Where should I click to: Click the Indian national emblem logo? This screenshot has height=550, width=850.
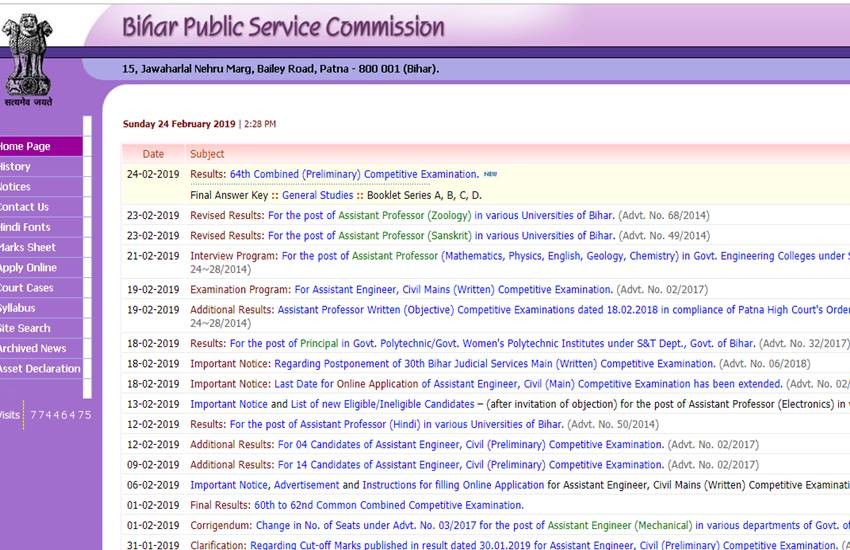pyautogui.click(x=27, y=55)
